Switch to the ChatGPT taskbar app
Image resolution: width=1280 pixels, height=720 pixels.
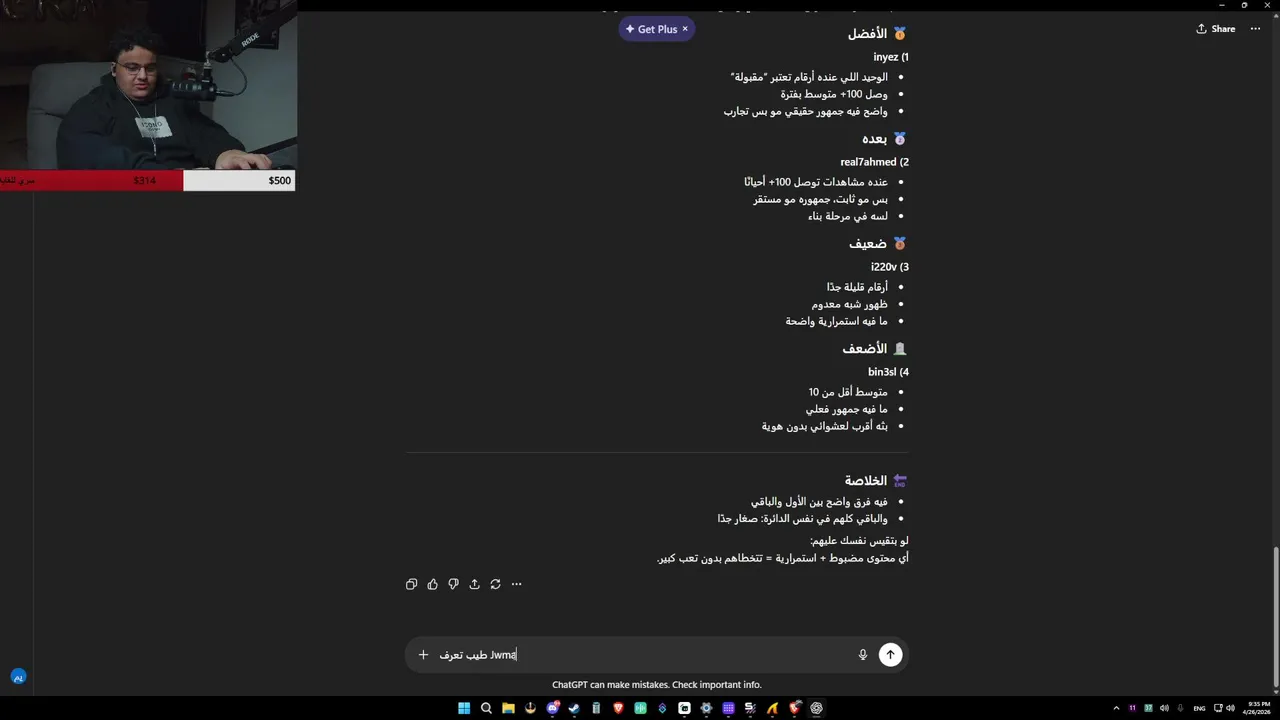pos(816,708)
